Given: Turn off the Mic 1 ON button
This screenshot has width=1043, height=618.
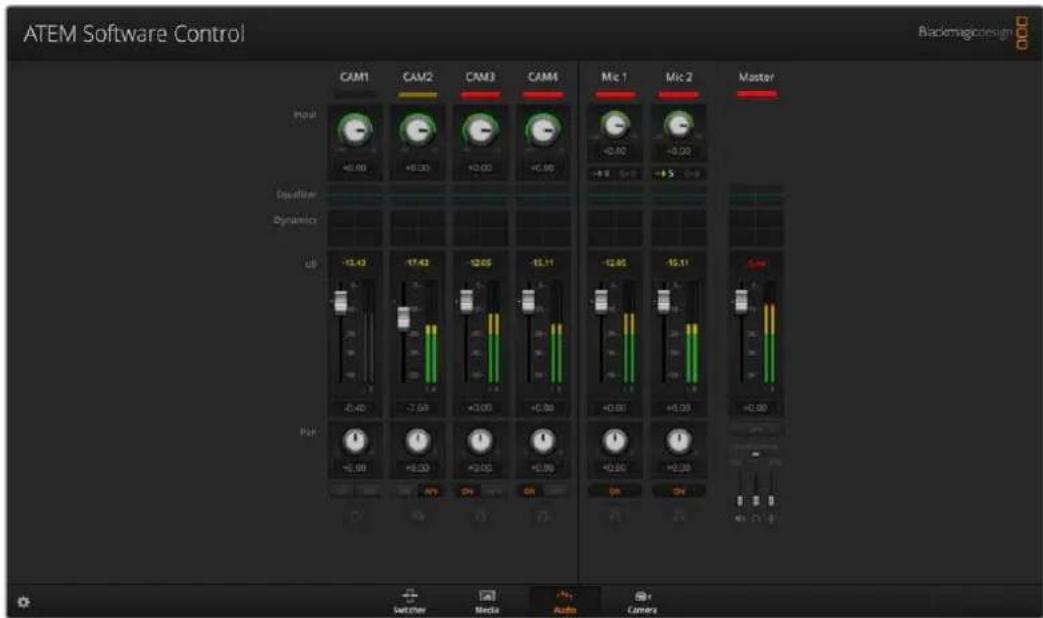Looking at the screenshot, I should (615, 492).
